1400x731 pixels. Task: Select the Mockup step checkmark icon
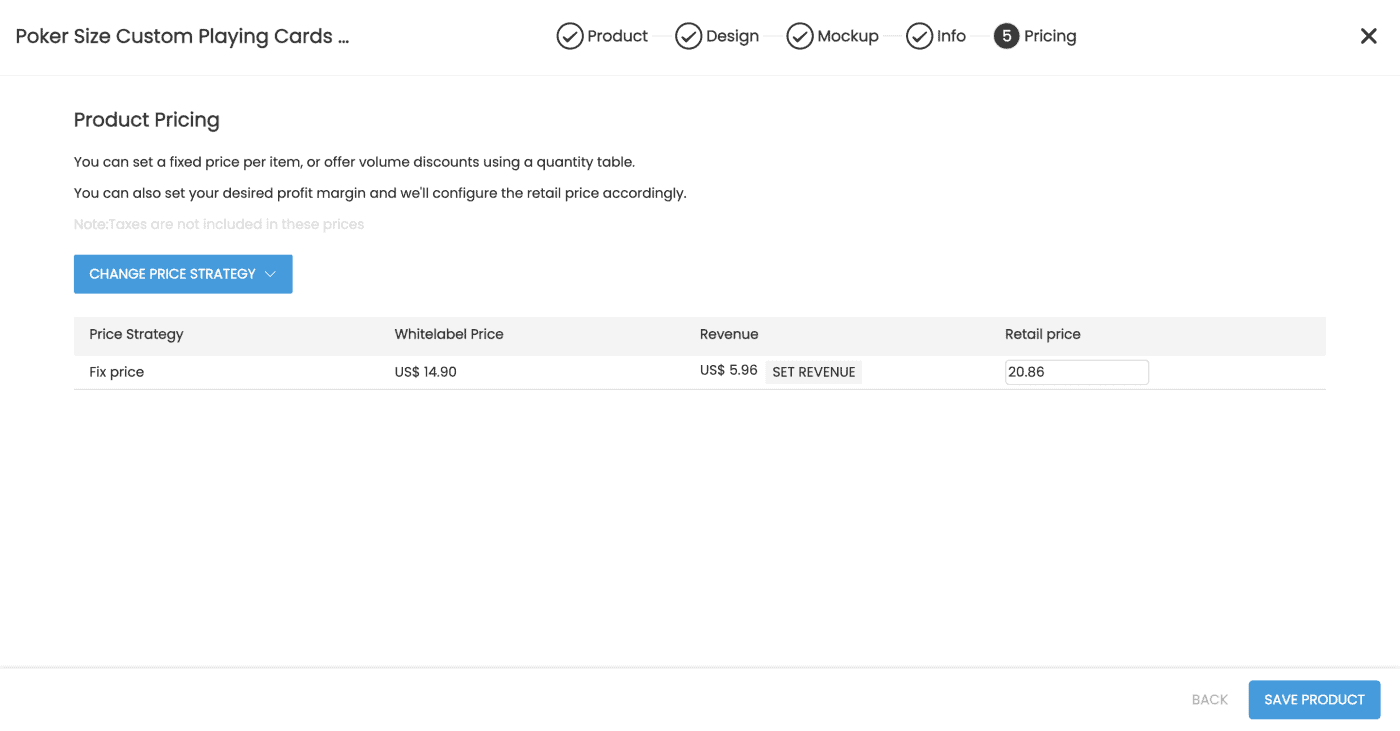coord(799,37)
